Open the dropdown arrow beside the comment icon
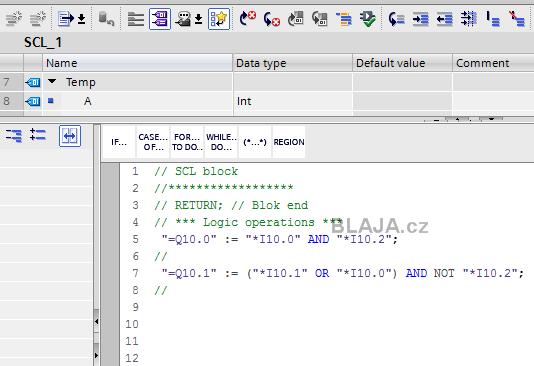This screenshot has height=366, width=534. [x=199, y=19]
